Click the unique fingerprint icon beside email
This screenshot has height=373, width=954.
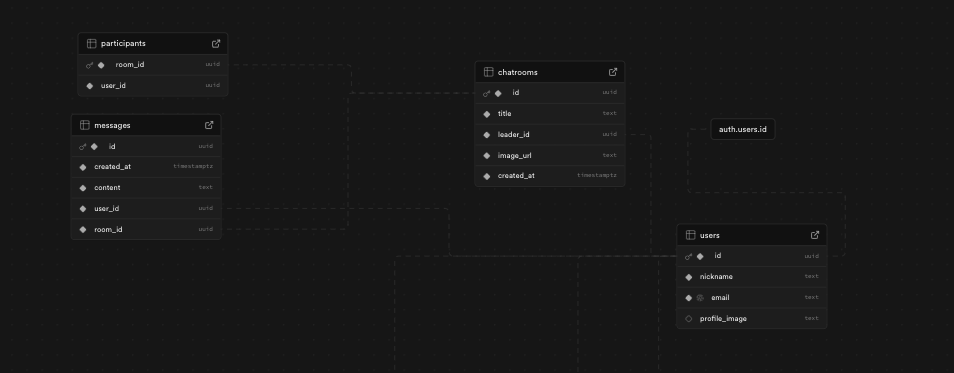point(700,298)
